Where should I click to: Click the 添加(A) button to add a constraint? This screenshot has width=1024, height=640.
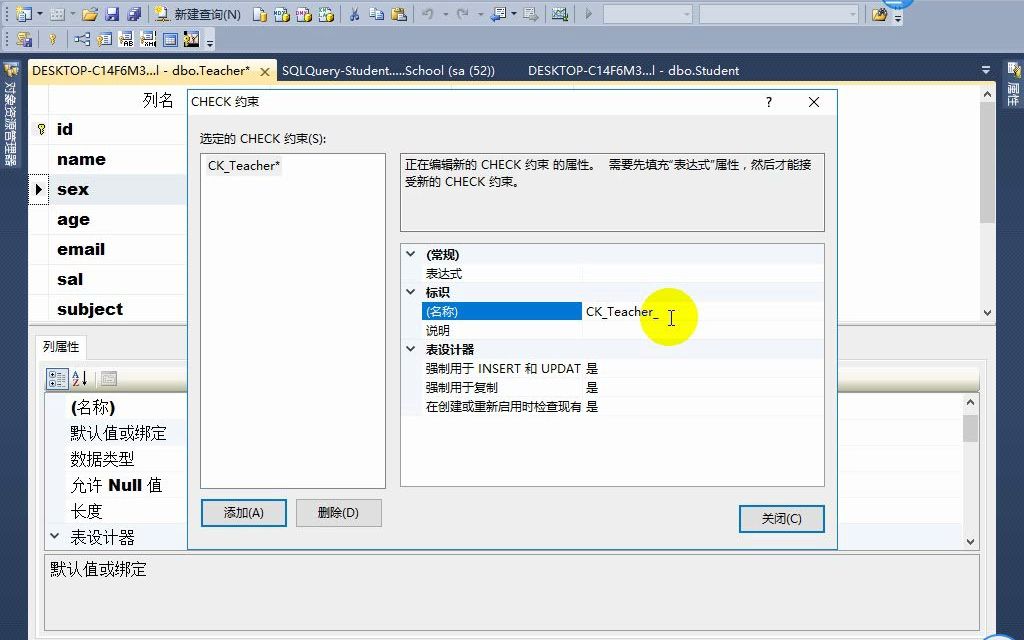[243, 513]
